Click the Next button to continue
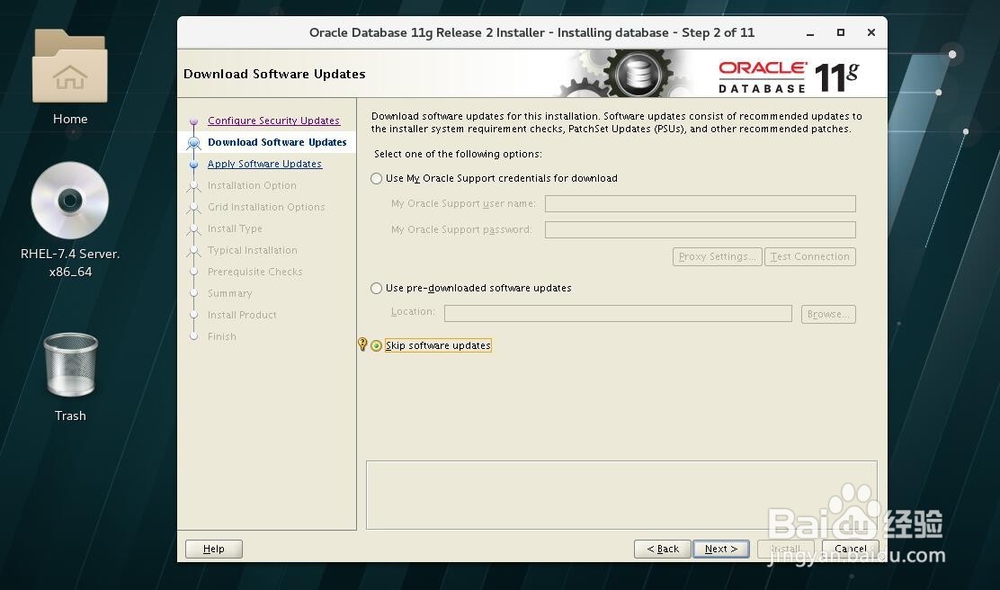 pyautogui.click(x=721, y=548)
